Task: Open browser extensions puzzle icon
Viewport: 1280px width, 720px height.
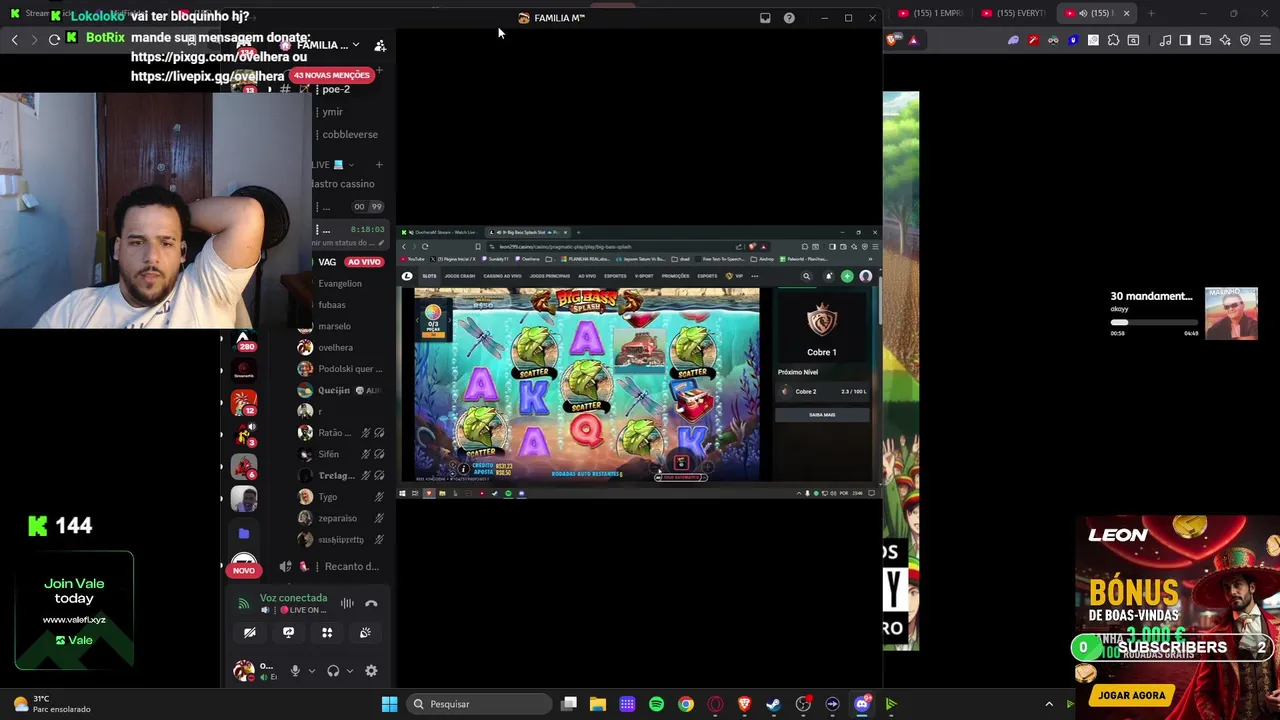Action: tap(1113, 40)
